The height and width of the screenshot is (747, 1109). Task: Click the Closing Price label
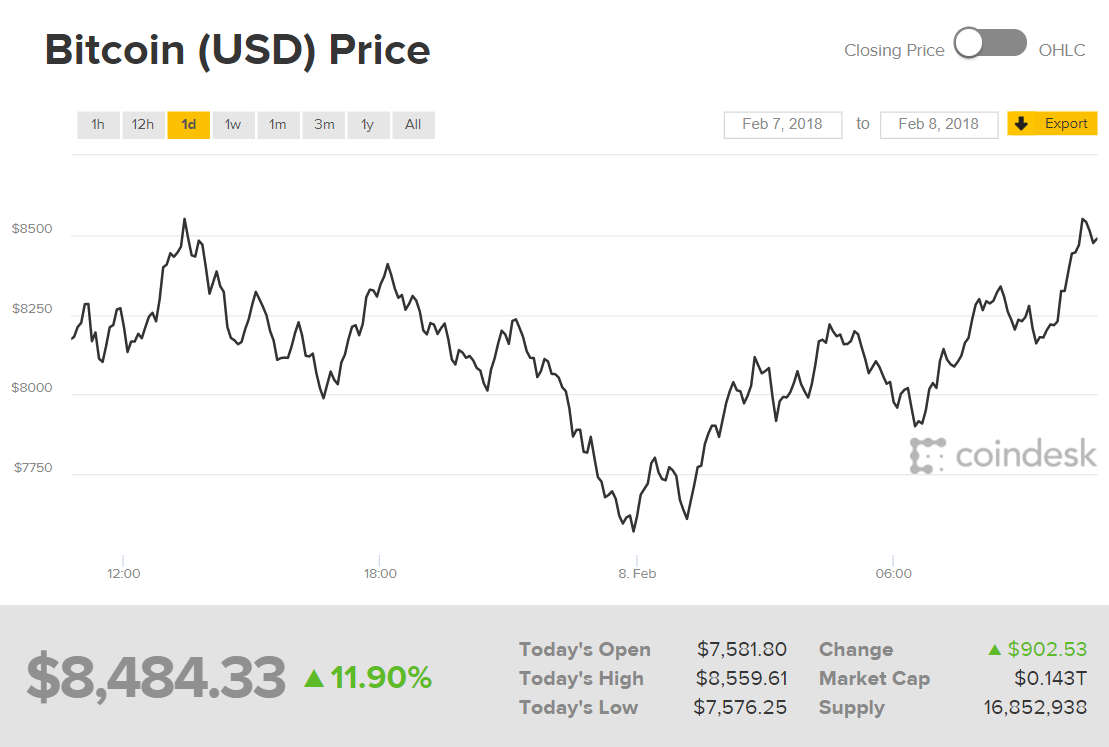pyautogui.click(x=894, y=50)
